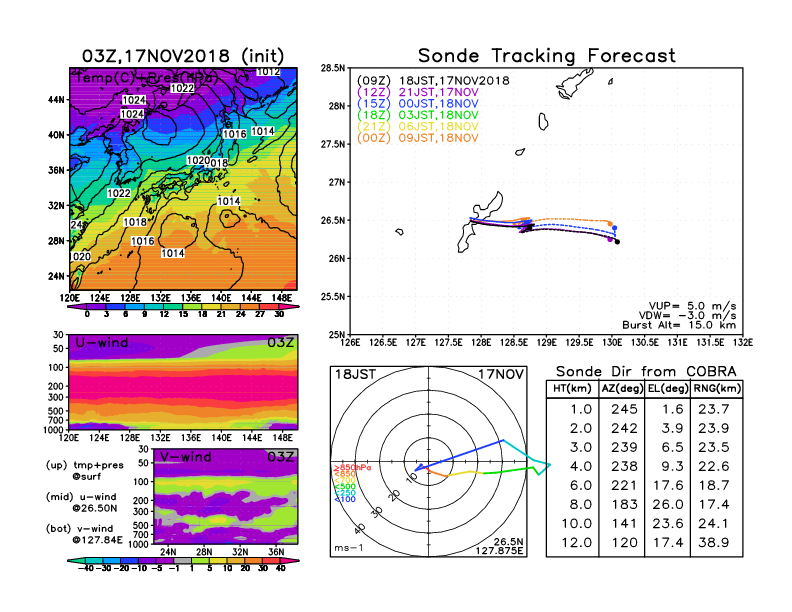The height and width of the screenshot is (612, 792).
Task: Click the 'RNG(km)' column header
Action: click(717, 389)
